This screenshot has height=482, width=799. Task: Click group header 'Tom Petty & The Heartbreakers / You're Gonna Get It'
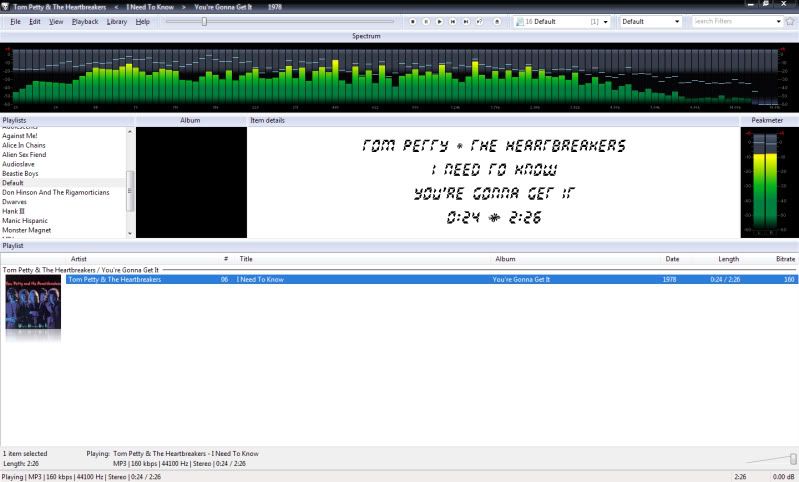81,270
